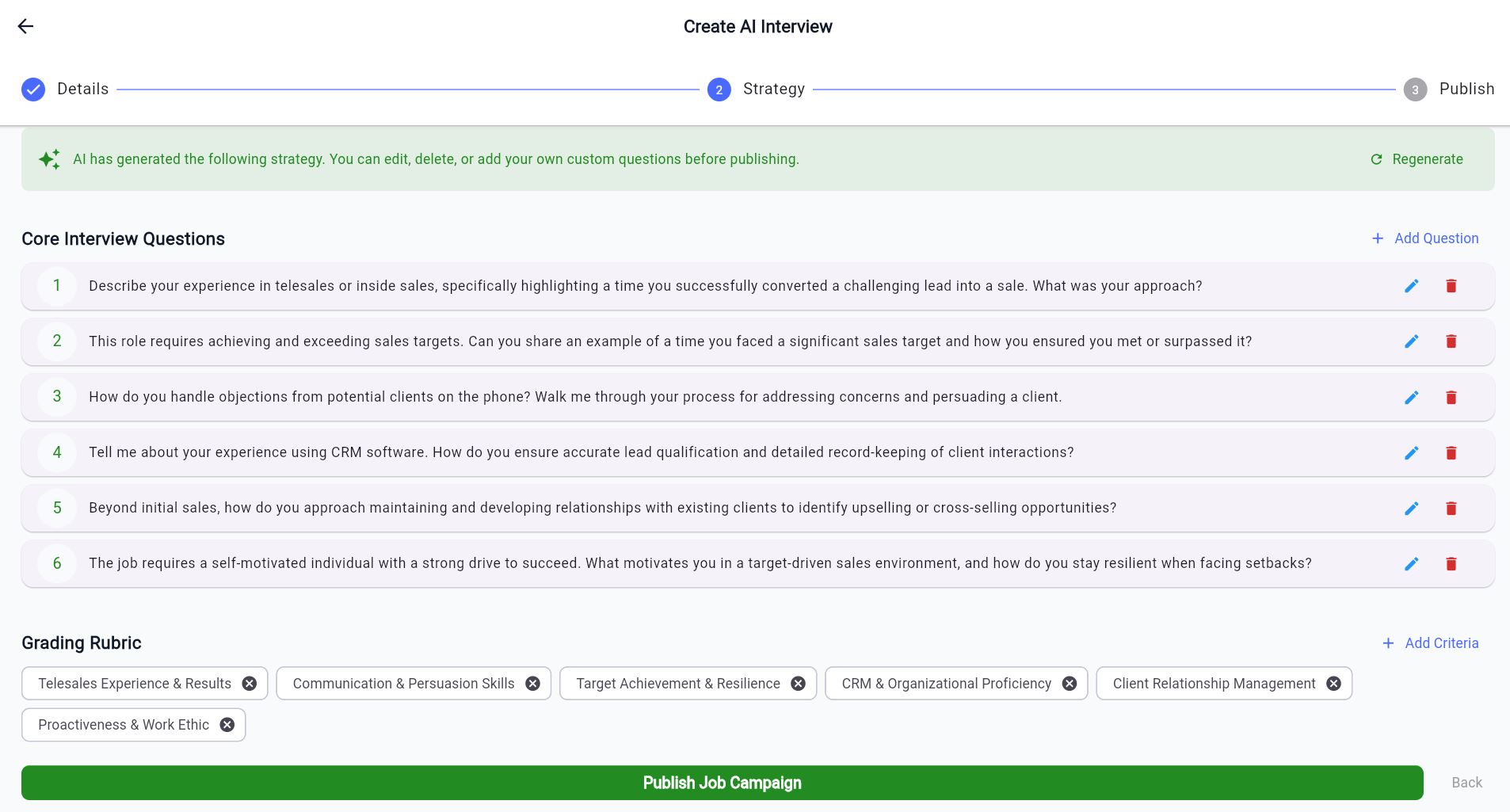Delete question 5 about upselling opportunities
The height and width of the screenshot is (812, 1510).
tap(1451, 508)
